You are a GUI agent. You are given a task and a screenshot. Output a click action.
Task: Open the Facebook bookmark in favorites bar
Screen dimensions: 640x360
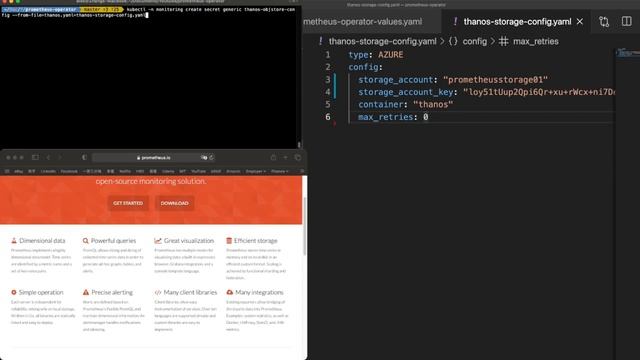coord(69,171)
